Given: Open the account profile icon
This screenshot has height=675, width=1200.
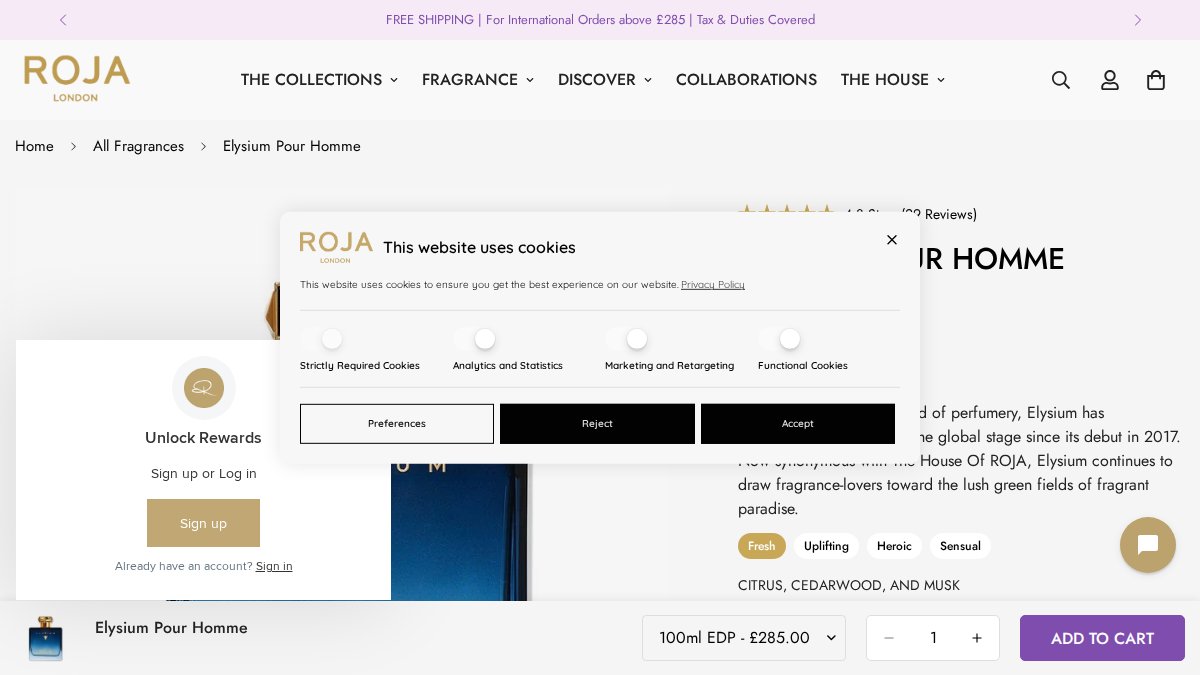Looking at the screenshot, I should point(1110,80).
